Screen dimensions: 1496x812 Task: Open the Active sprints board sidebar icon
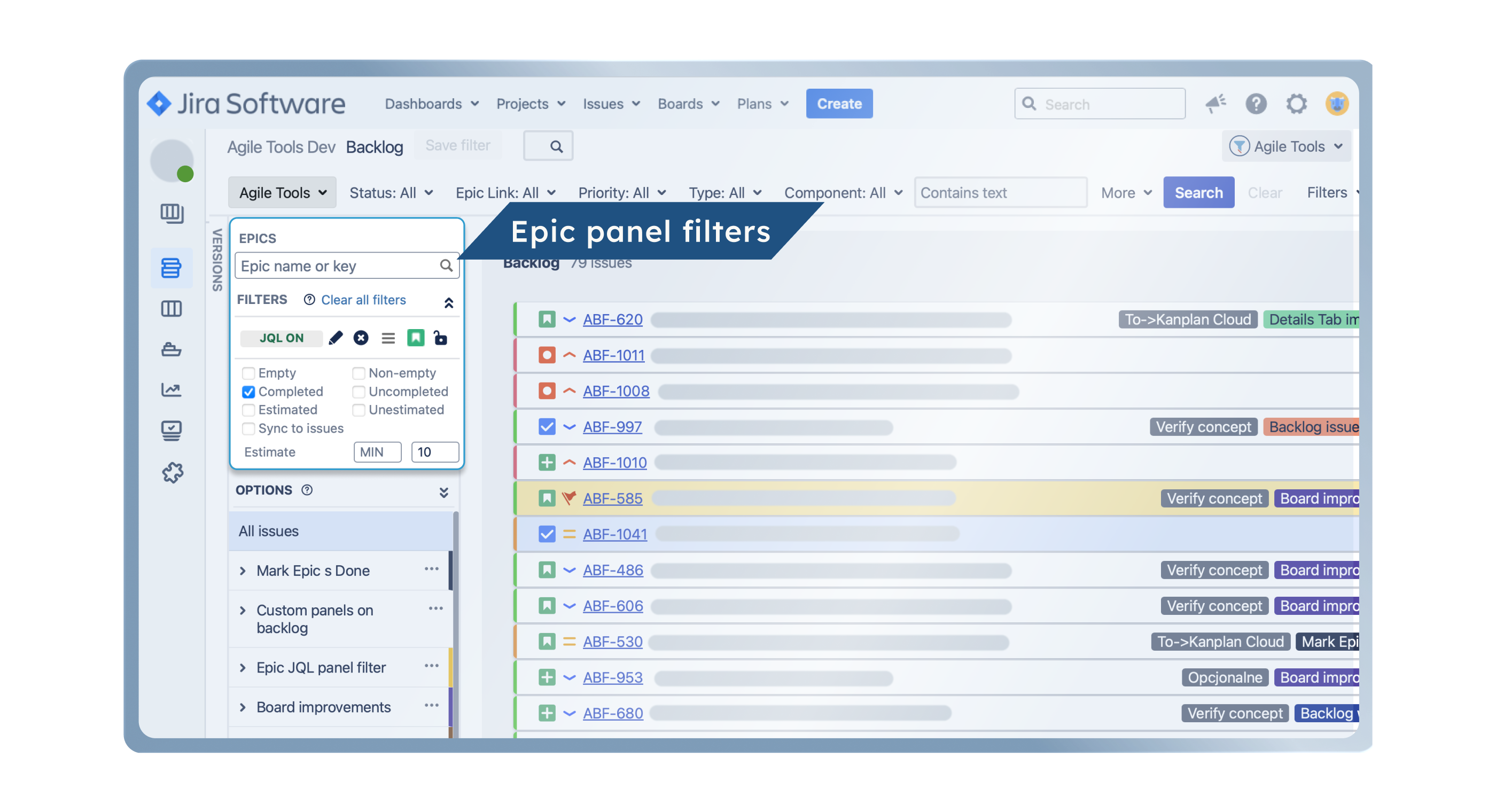coord(172,308)
